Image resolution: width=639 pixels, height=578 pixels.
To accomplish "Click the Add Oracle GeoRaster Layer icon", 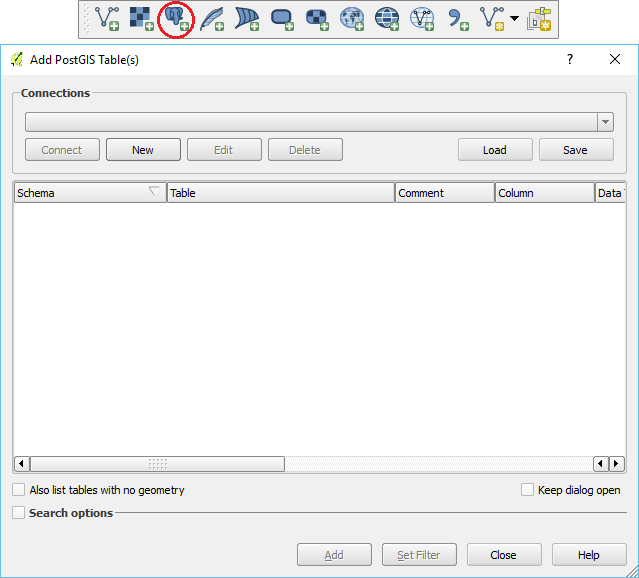I will [x=317, y=19].
